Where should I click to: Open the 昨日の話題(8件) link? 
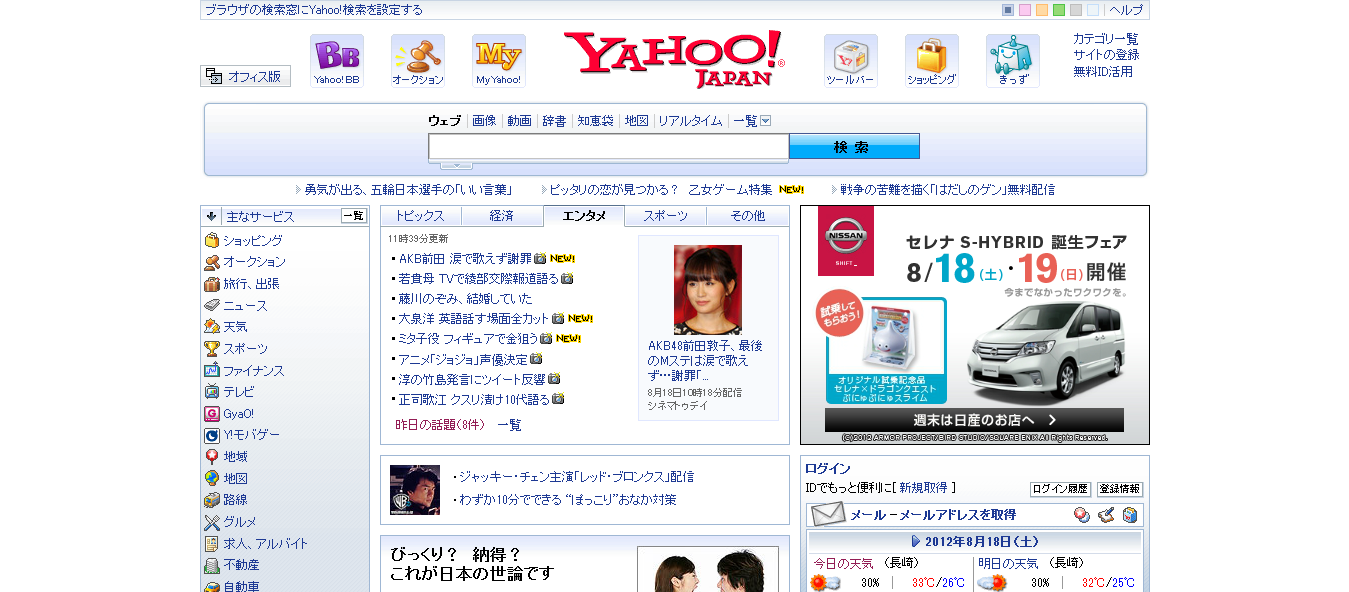click(x=440, y=425)
